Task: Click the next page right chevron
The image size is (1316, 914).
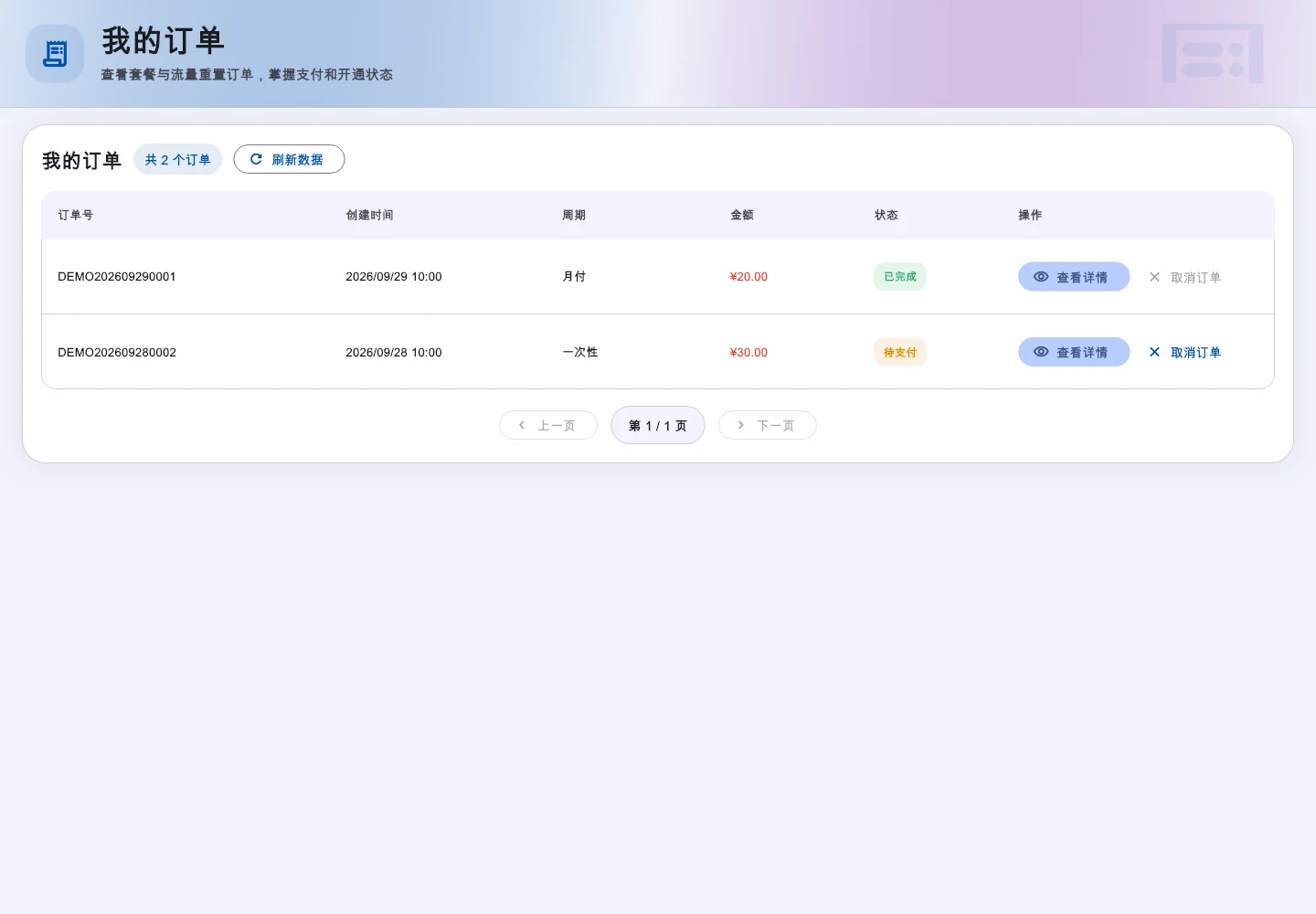Action: coord(741,425)
